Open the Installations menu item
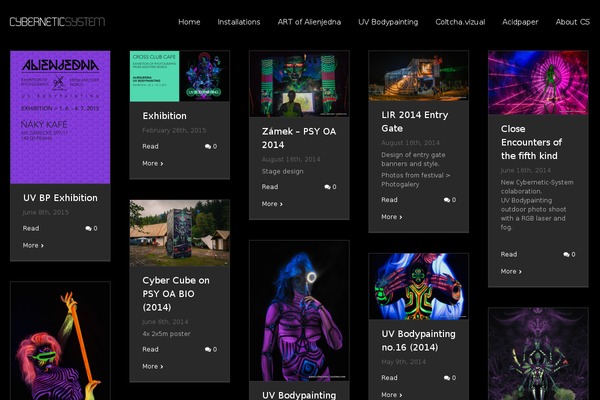The height and width of the screenshot is (400, 600). (x=239, y=22)
